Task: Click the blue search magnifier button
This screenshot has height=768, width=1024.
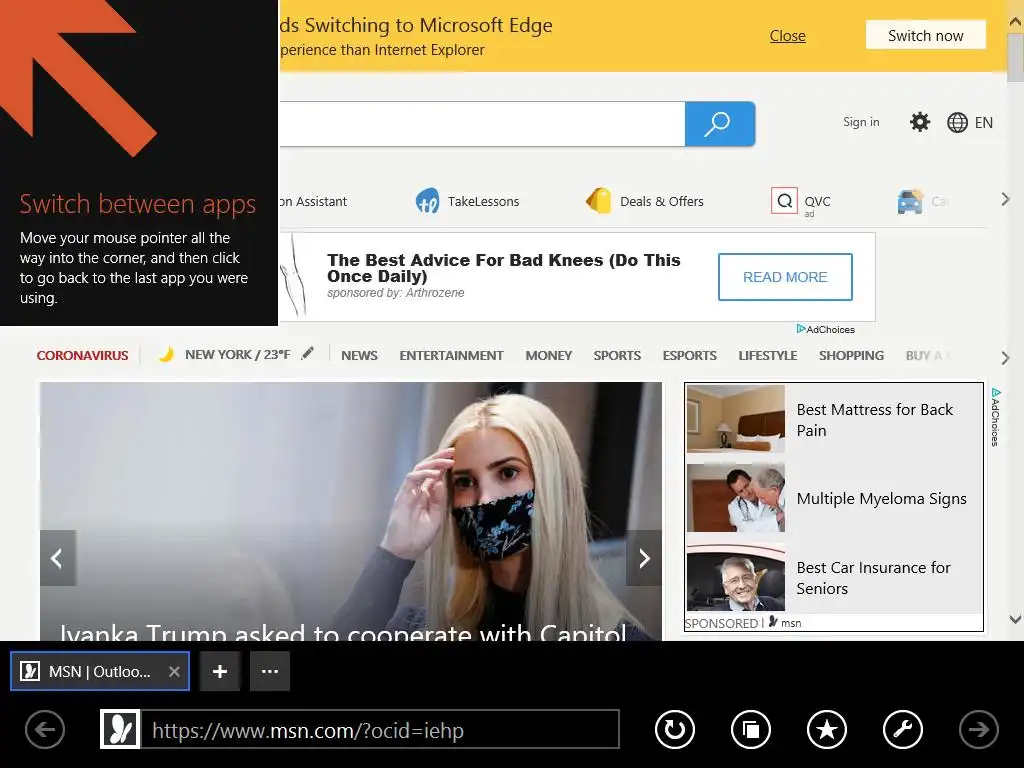Action: (720, 123)
